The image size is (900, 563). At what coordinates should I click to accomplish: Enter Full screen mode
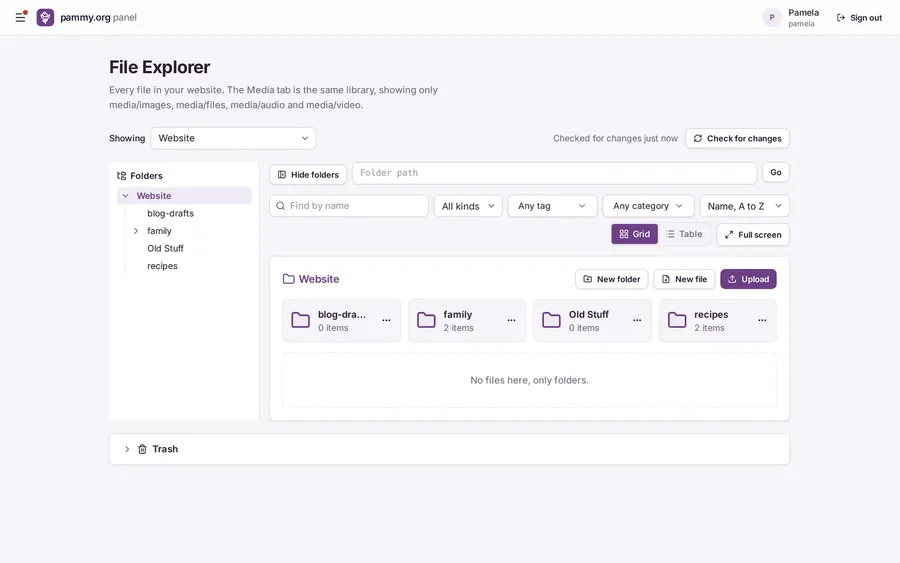coord(753,235)
